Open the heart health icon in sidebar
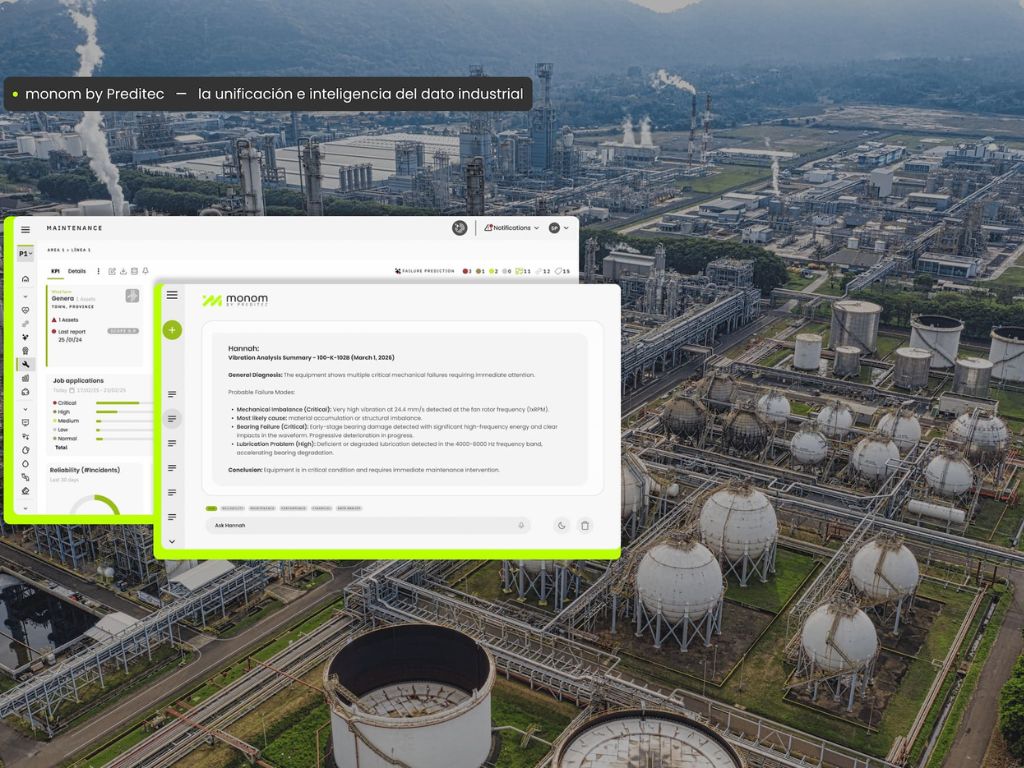Viewport: 1024px width, 768px height. (25, 310)
